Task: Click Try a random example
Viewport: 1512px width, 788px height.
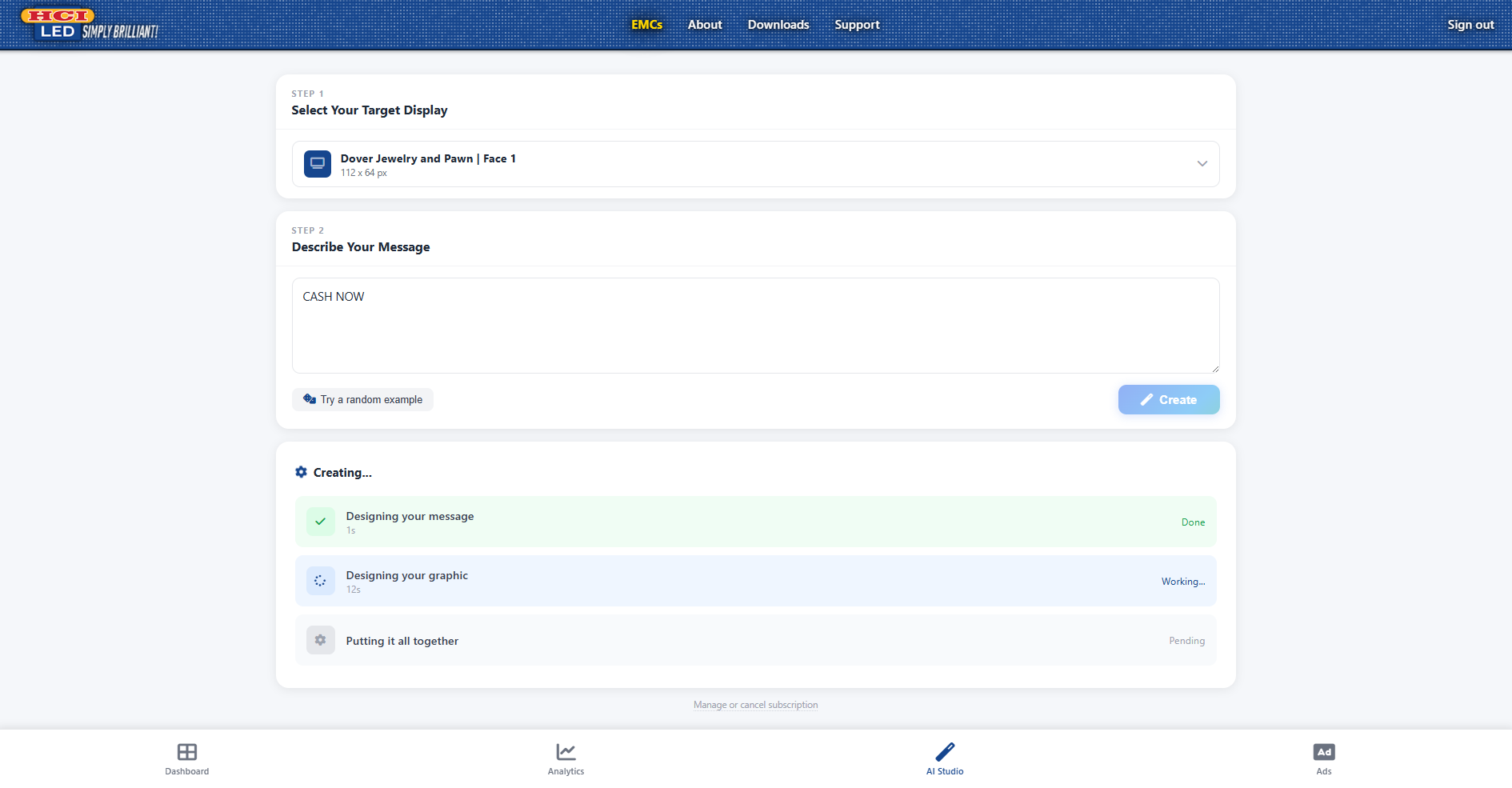Action: click(x=363, y=400)
